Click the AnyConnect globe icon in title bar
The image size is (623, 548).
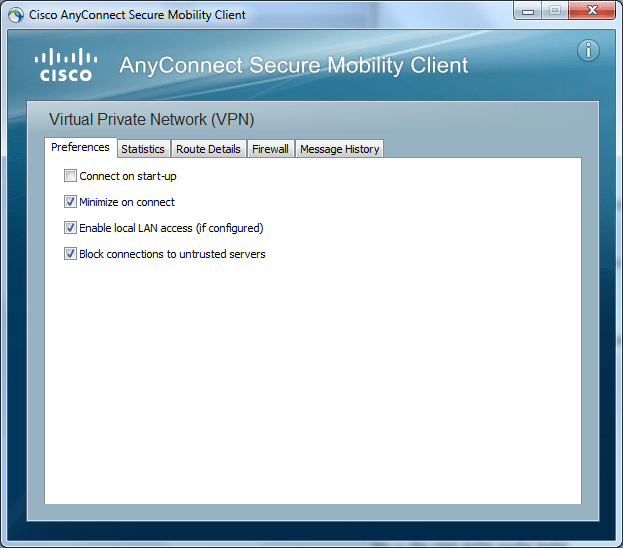click(15, 15)
